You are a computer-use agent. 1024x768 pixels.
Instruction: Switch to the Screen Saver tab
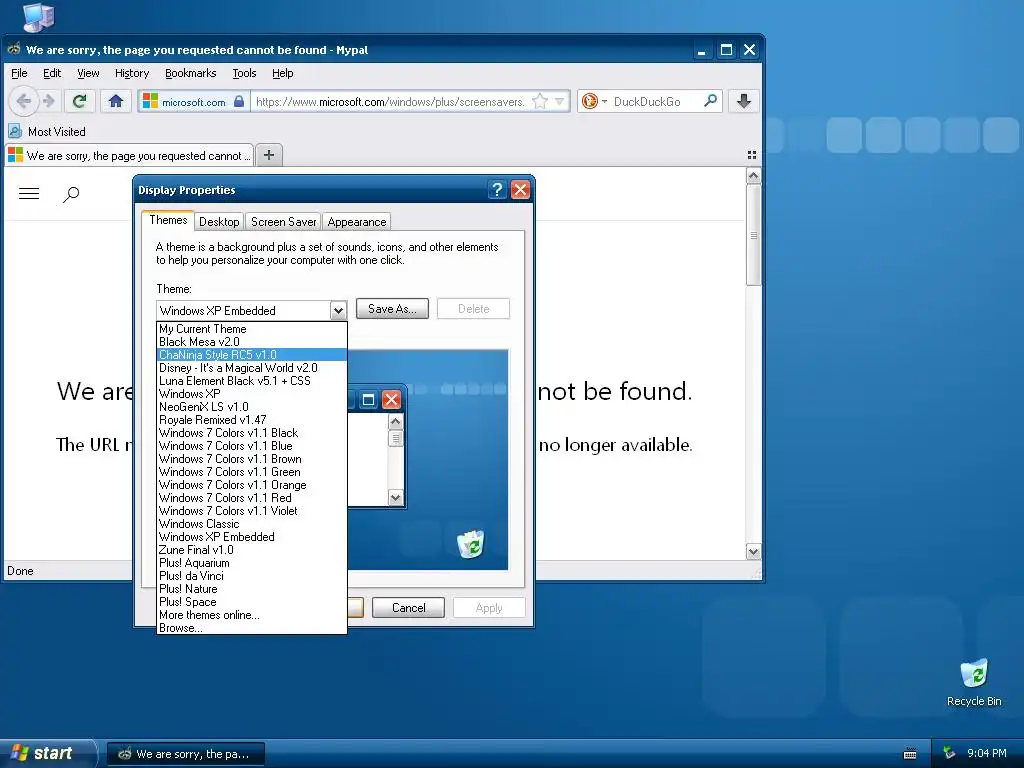coord(283,221)
